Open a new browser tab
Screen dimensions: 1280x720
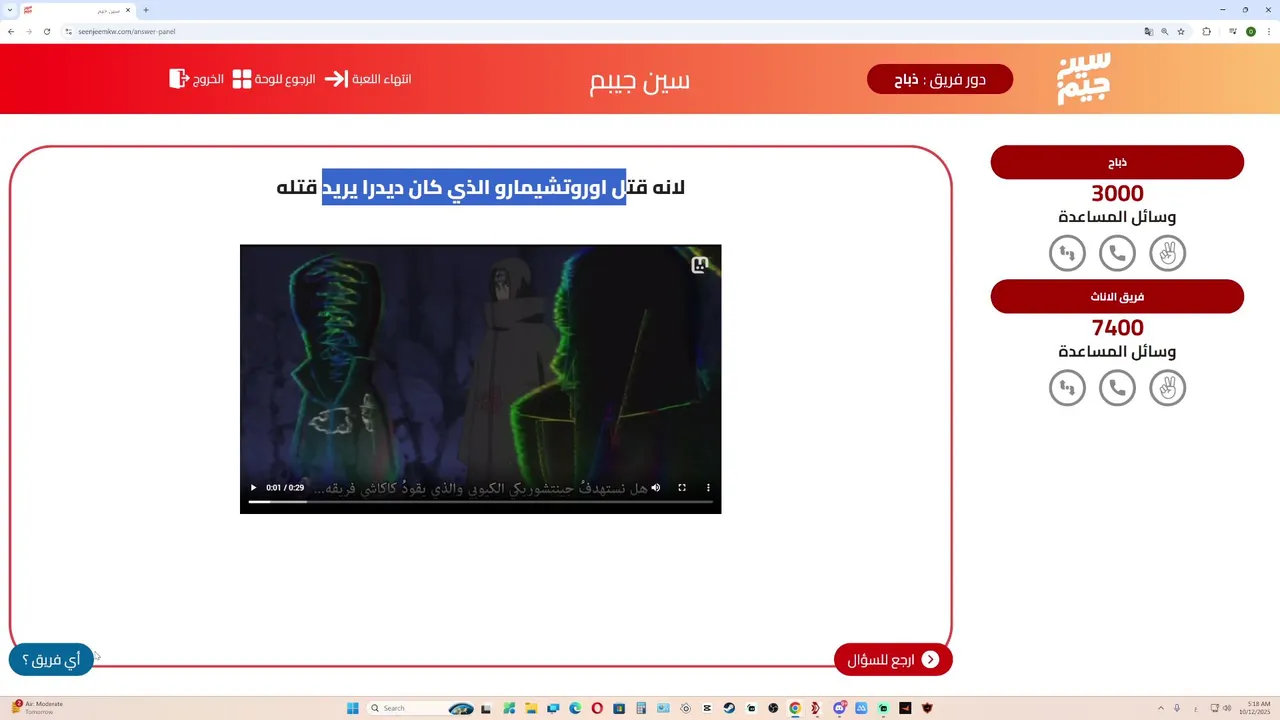[146, 10]
